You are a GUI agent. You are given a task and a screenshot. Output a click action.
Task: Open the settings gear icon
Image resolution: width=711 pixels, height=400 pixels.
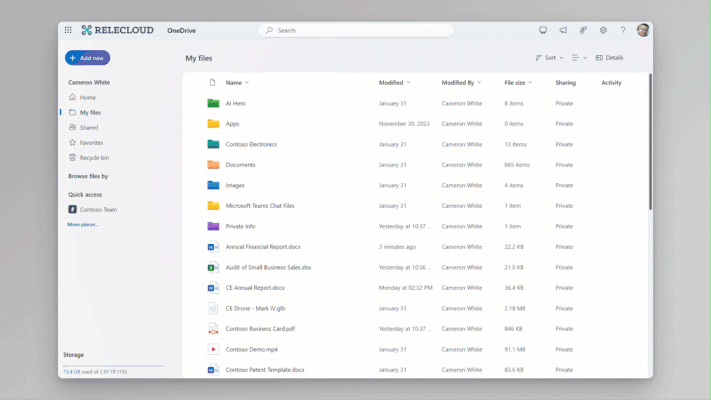(603, 30)
